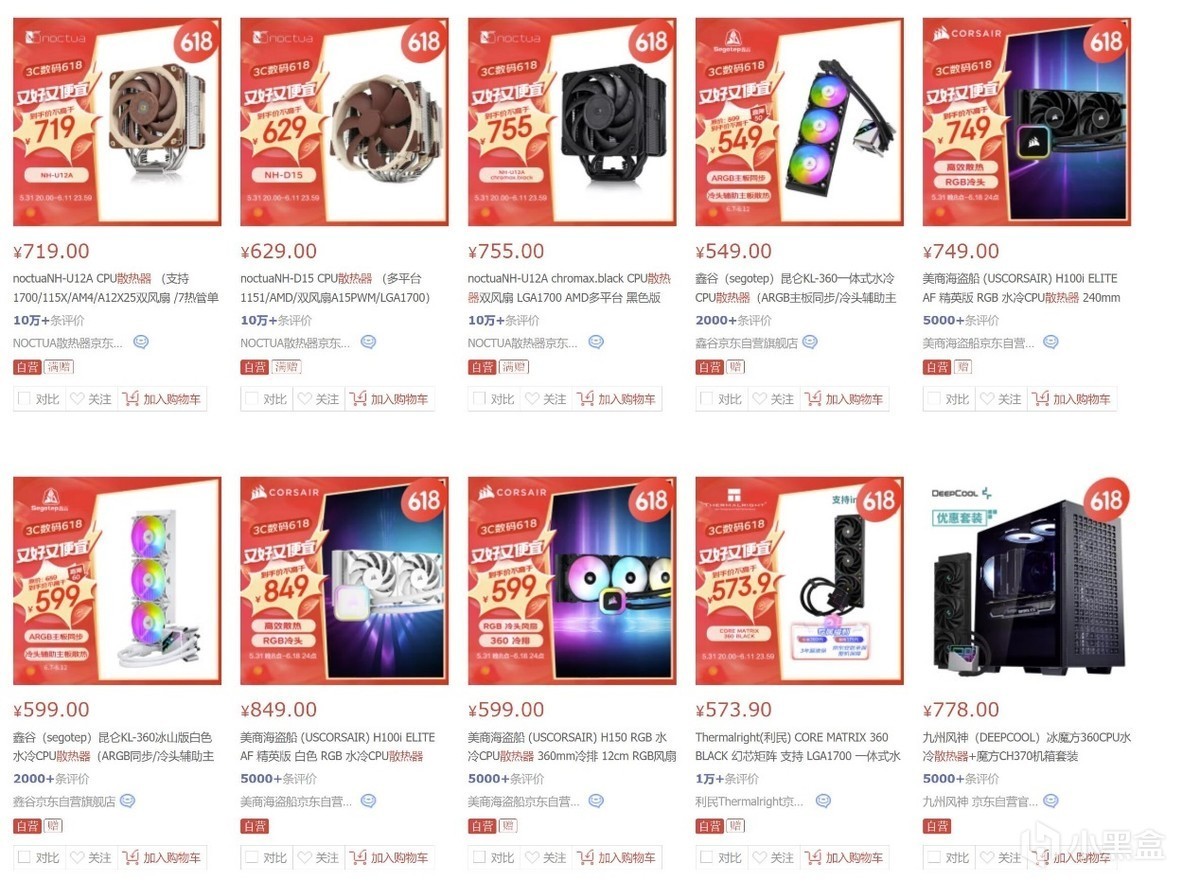
Task: Click chat icon next to 鑫谷京东自营旗舰店 in top row
Action: pyautogui.click(x=809, y=342)
